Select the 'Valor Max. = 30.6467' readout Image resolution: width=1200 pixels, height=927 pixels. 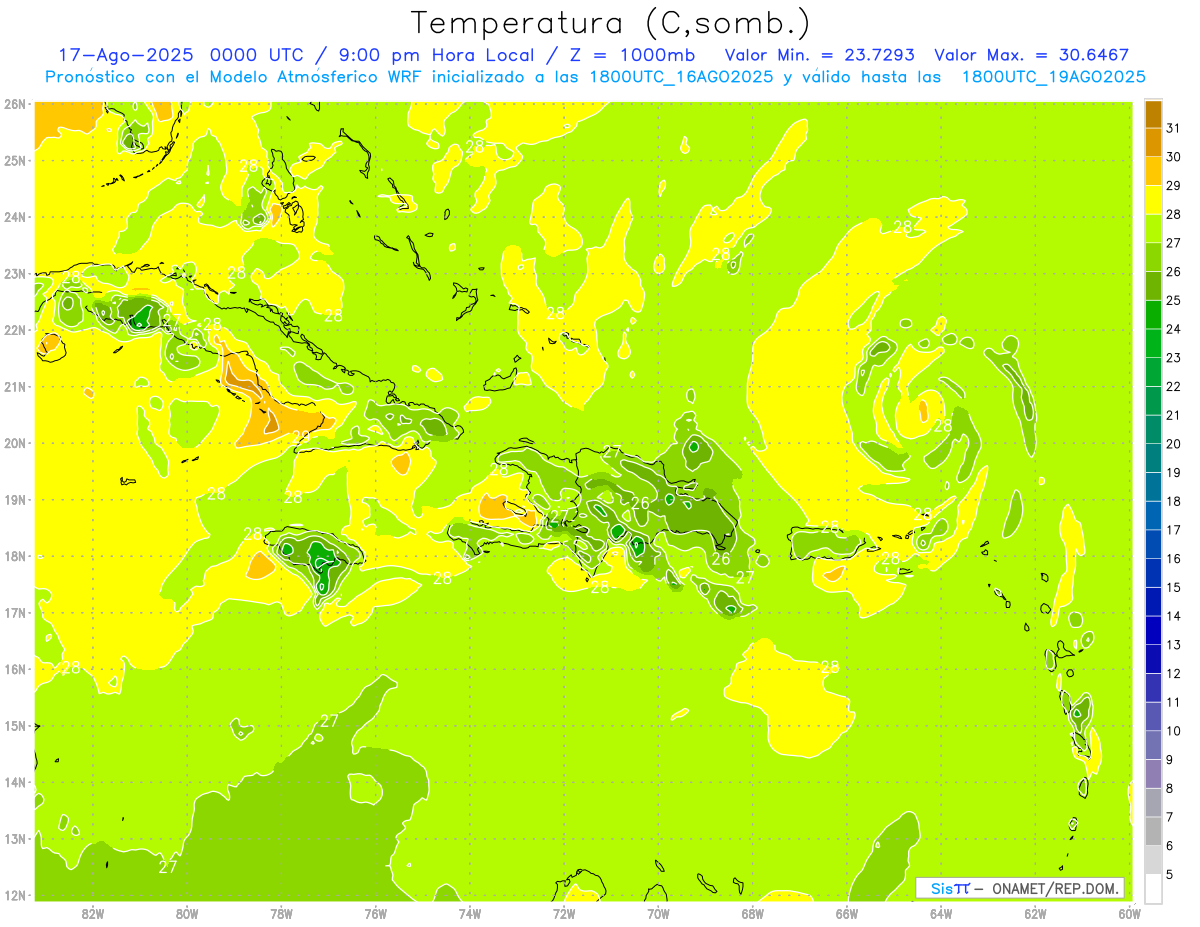1031,55
